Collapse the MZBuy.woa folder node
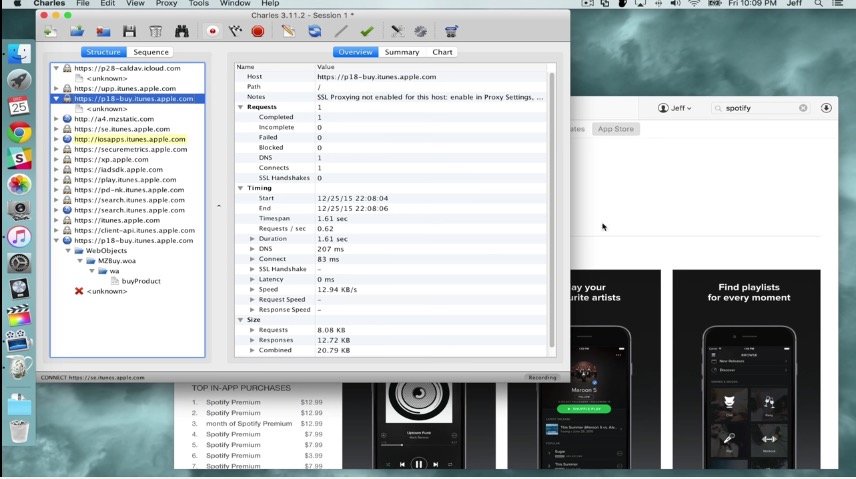This screenshot has width=856, height=479. click(x=80, y=261)
